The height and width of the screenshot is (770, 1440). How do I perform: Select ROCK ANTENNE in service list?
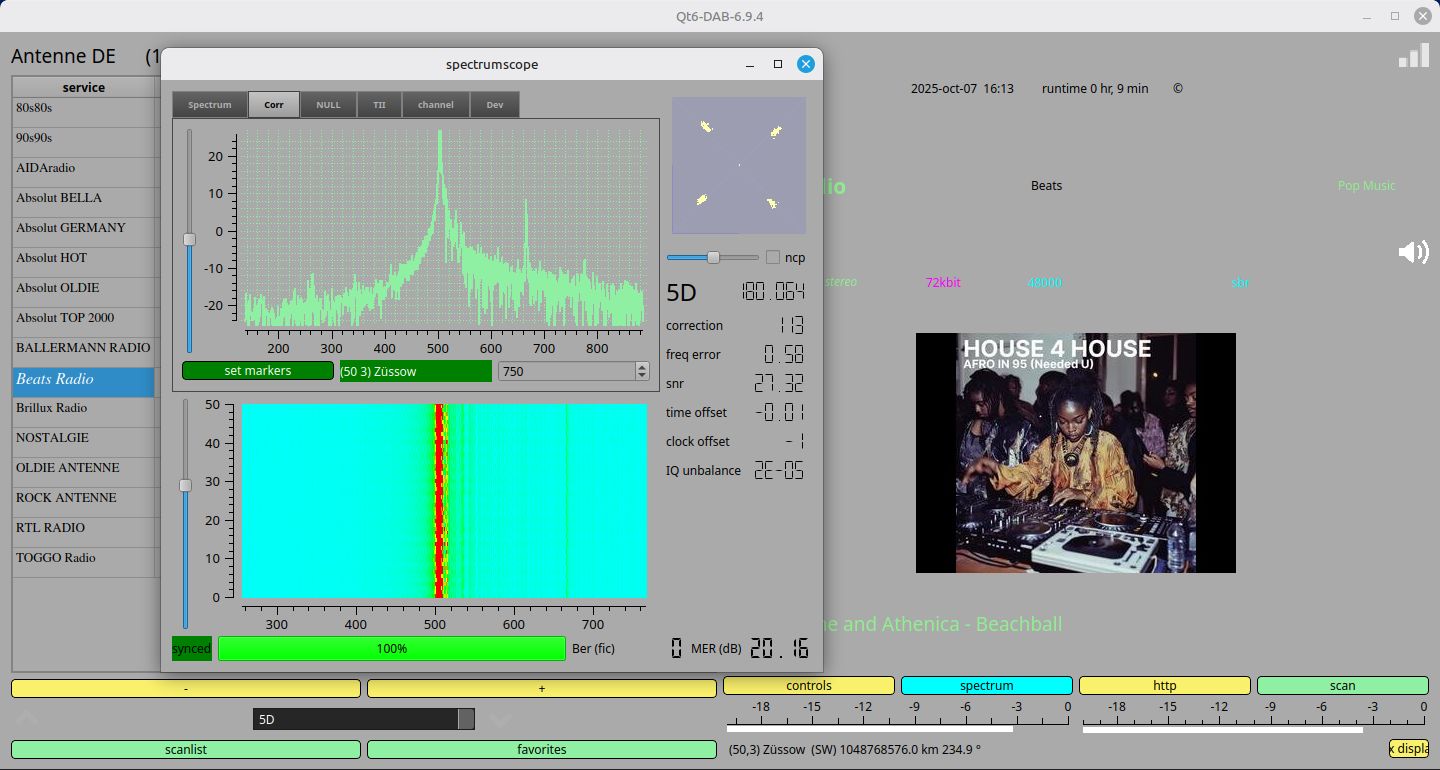pos(66,498)
